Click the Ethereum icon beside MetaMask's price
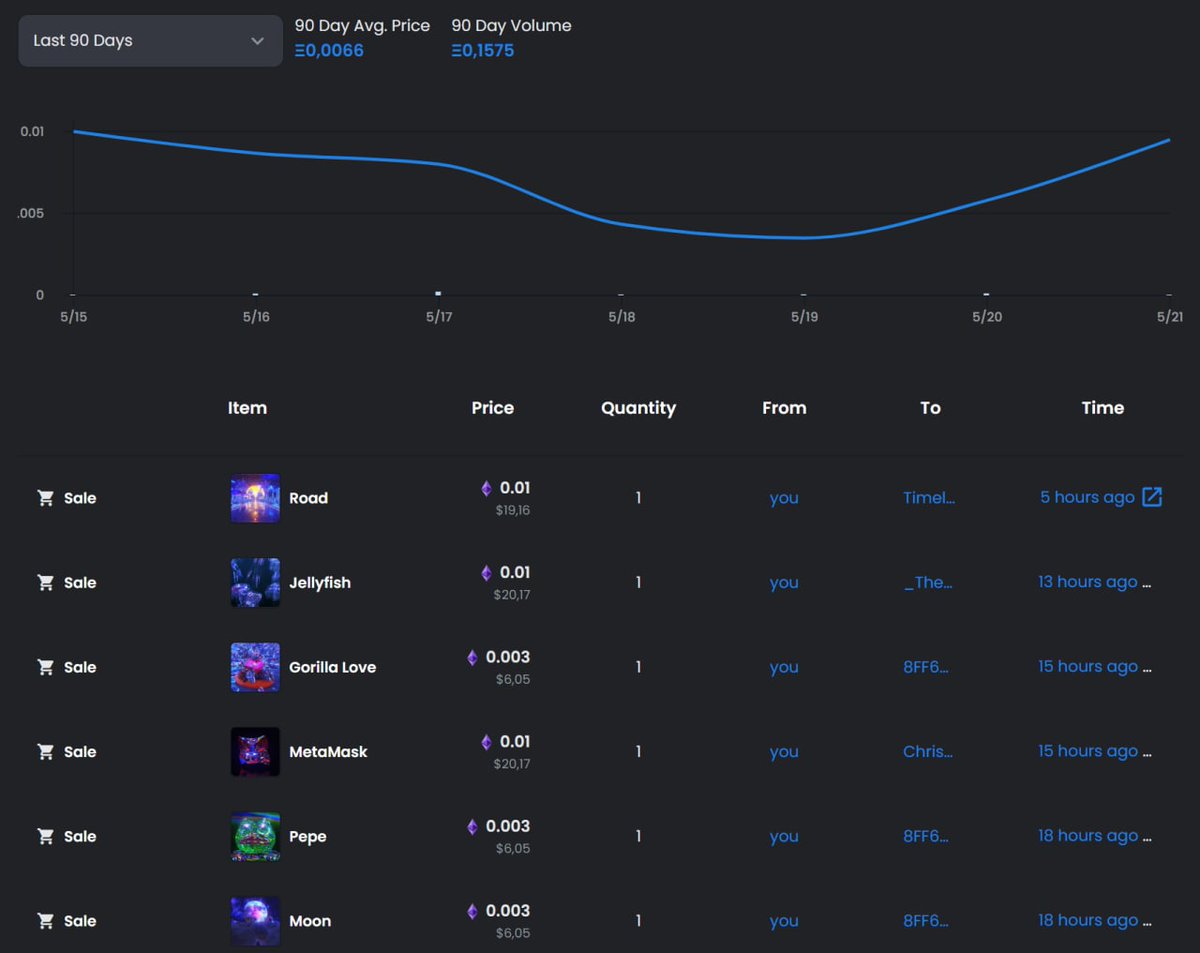This screenshot has height=953, width=1200. point(487,742)
